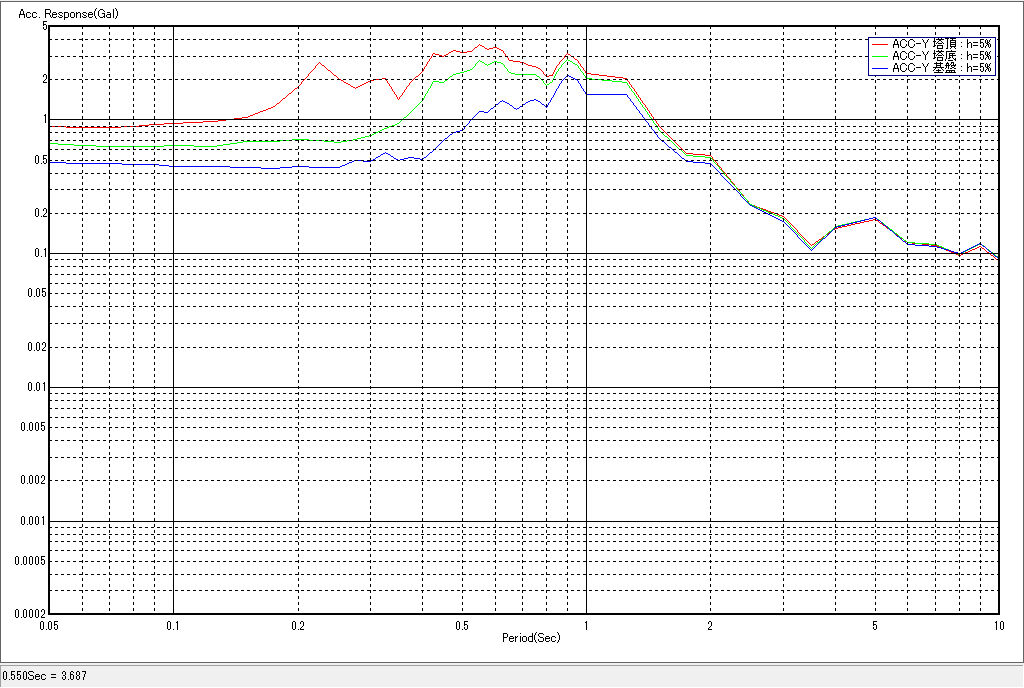The width and height of the screenshot is (1024, 688).
Task: Click the x-axis tick label 2
Action: pyautogui.click(x=710, y=625)
